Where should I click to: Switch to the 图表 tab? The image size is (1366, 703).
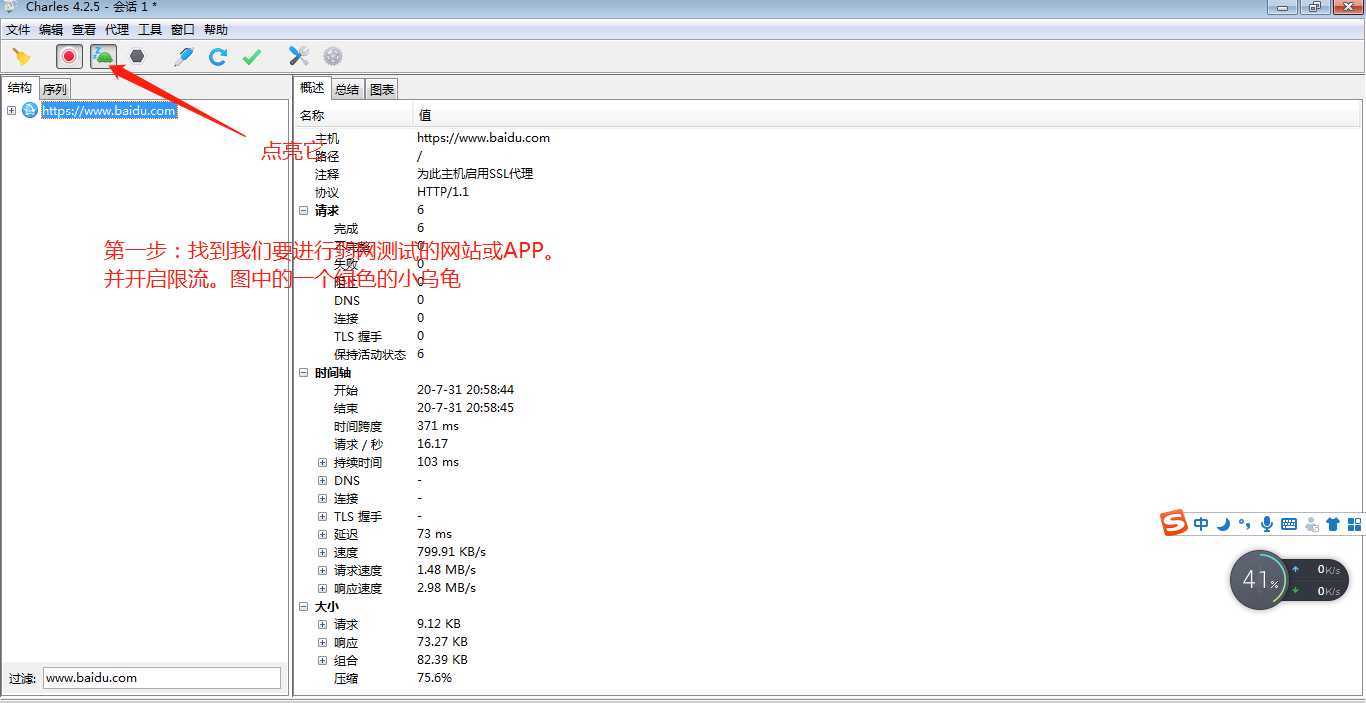coord(382,89)
